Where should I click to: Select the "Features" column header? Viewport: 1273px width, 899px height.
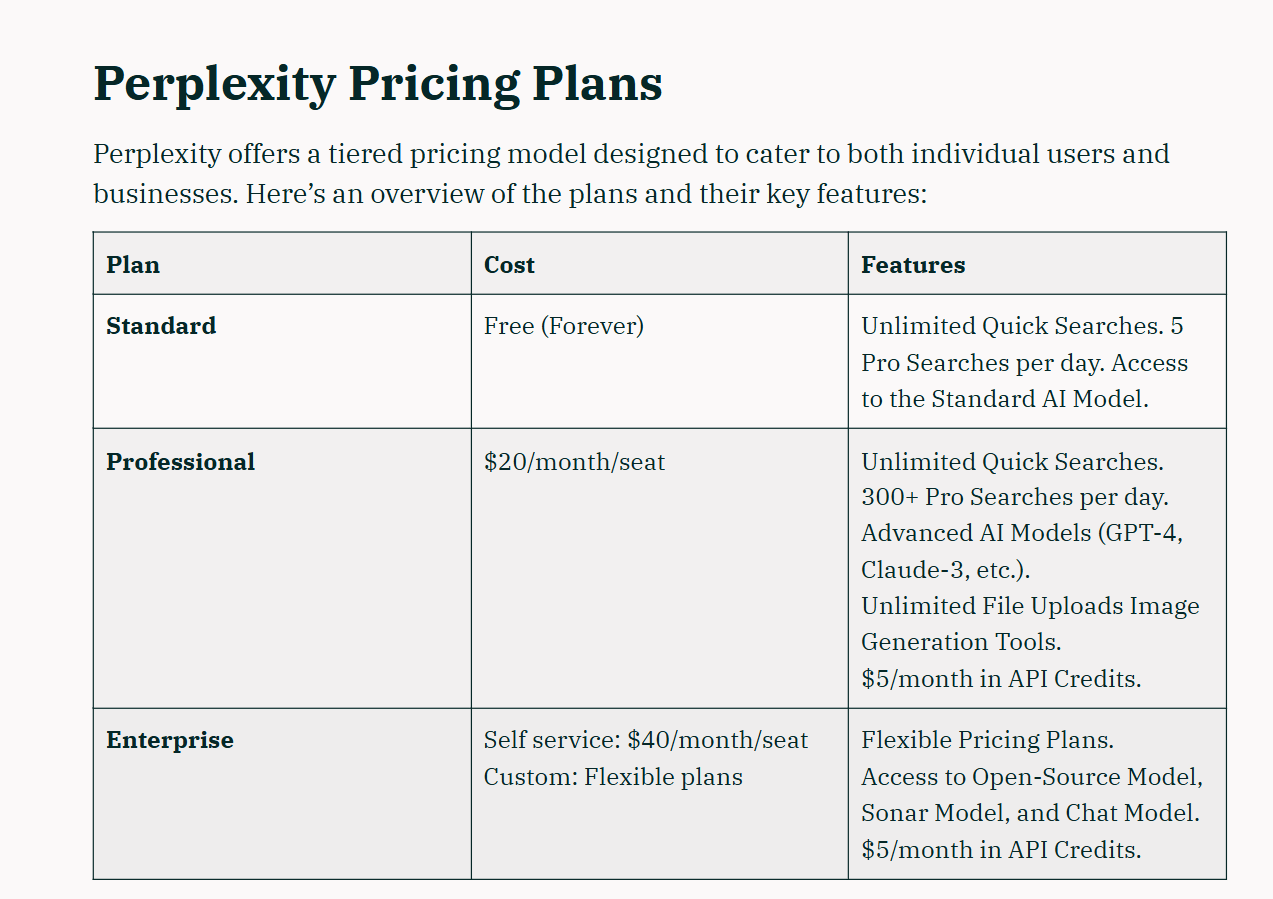coord(913,265)
